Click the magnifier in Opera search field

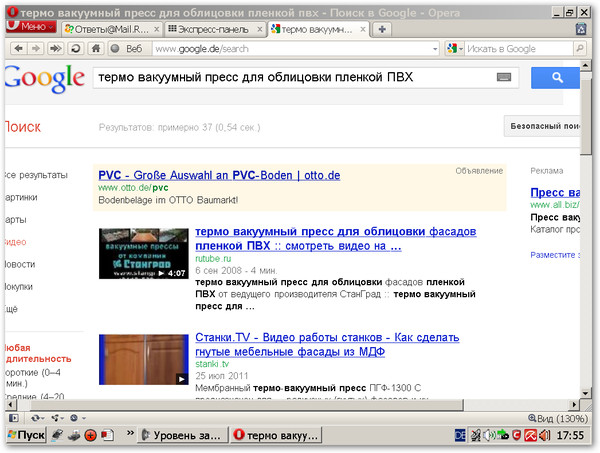pyautogui.click(x=579, y=49)
